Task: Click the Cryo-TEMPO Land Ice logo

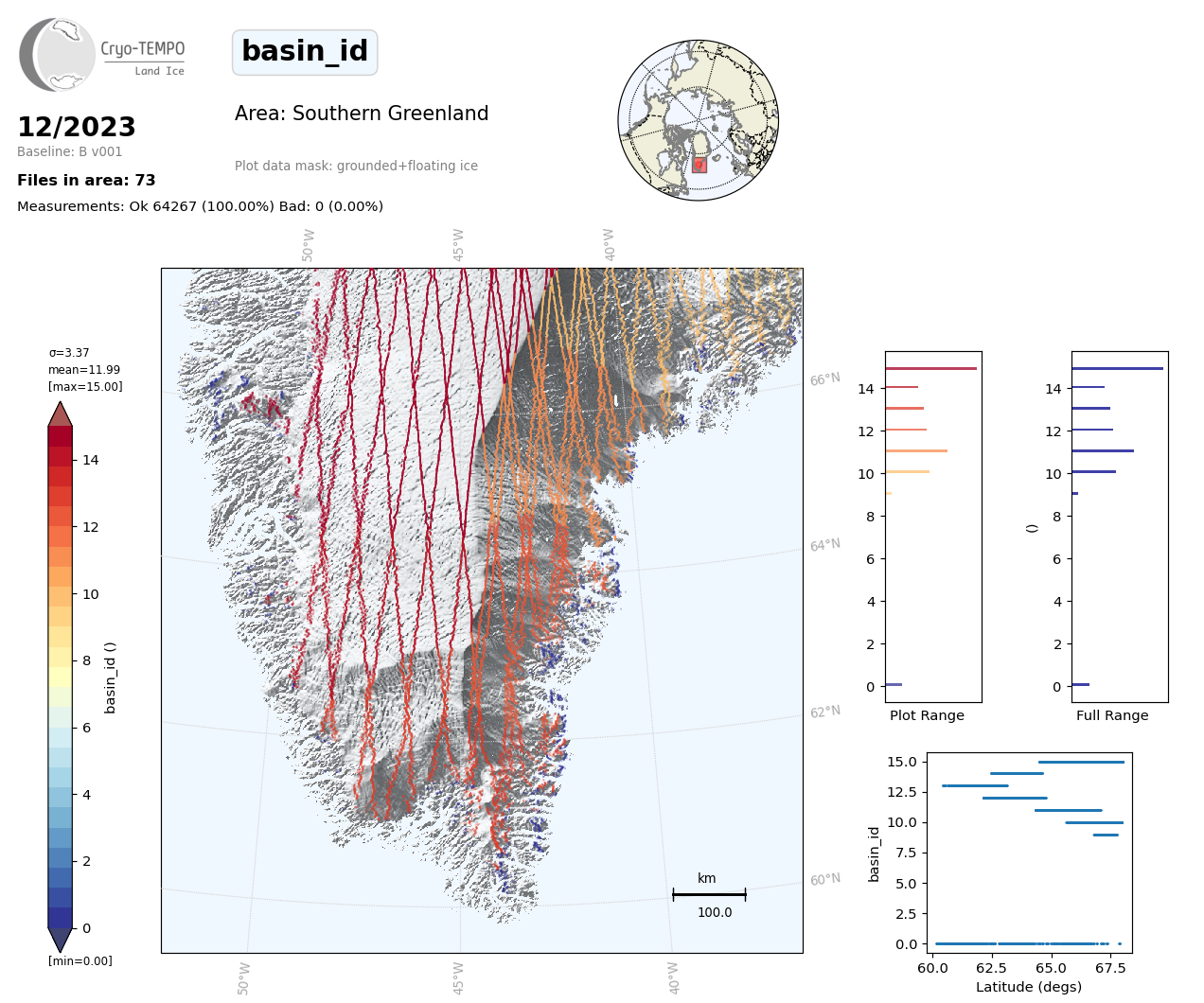Action: click(x=102, y=55)
